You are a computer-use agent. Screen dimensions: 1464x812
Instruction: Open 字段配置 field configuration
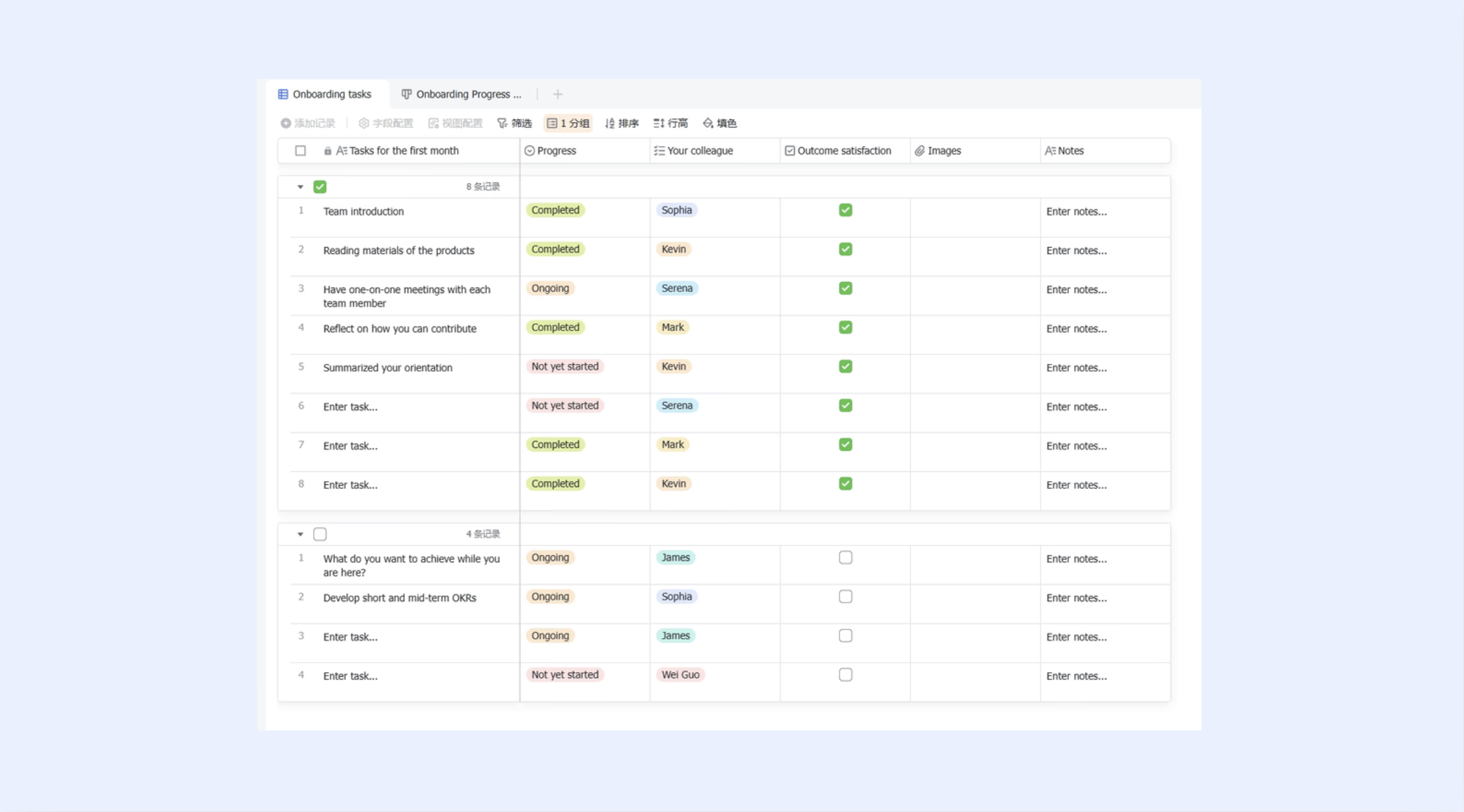coord(385,123)
